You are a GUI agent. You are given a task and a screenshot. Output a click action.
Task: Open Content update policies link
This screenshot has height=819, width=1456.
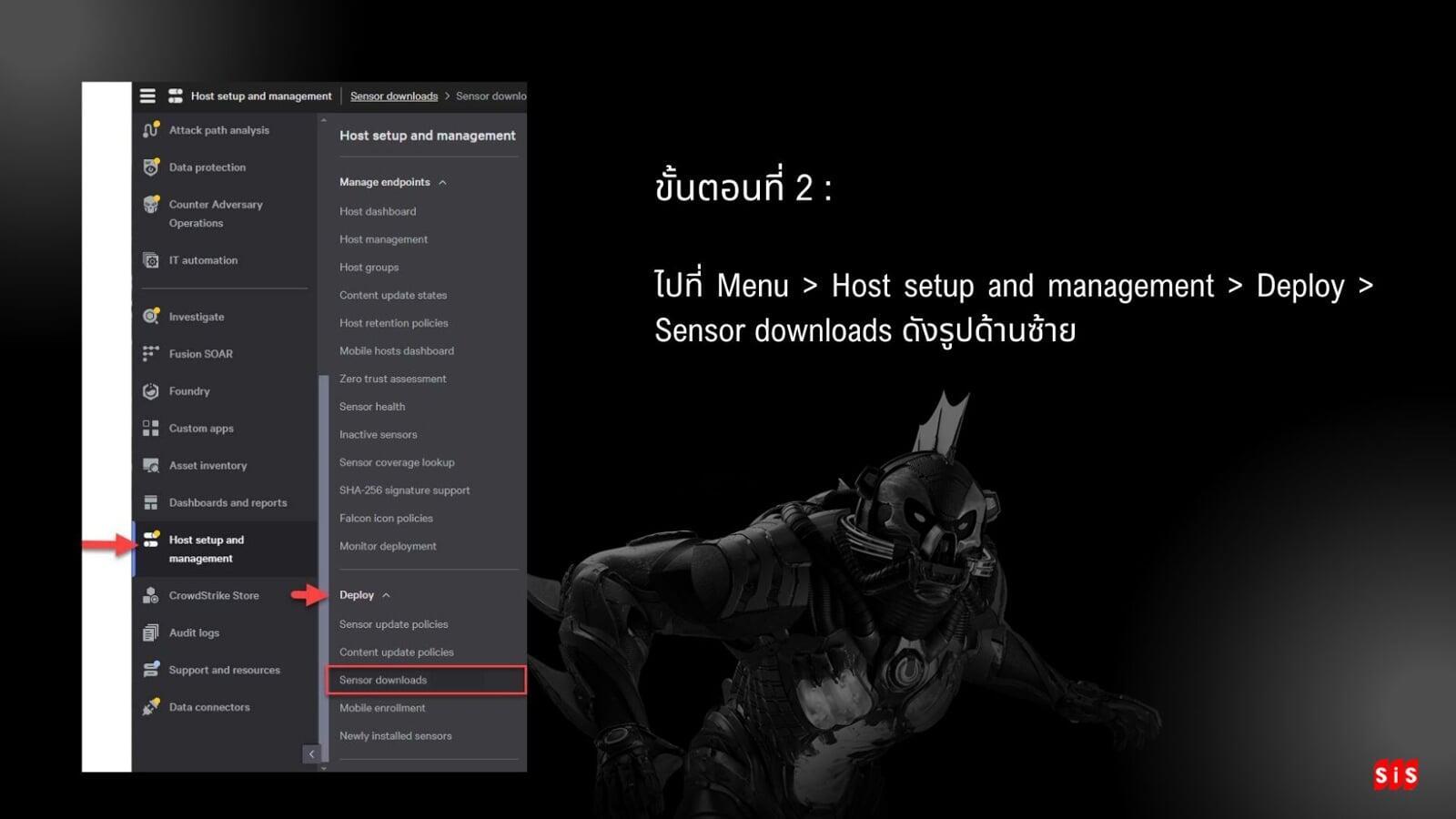pos(397,652)
